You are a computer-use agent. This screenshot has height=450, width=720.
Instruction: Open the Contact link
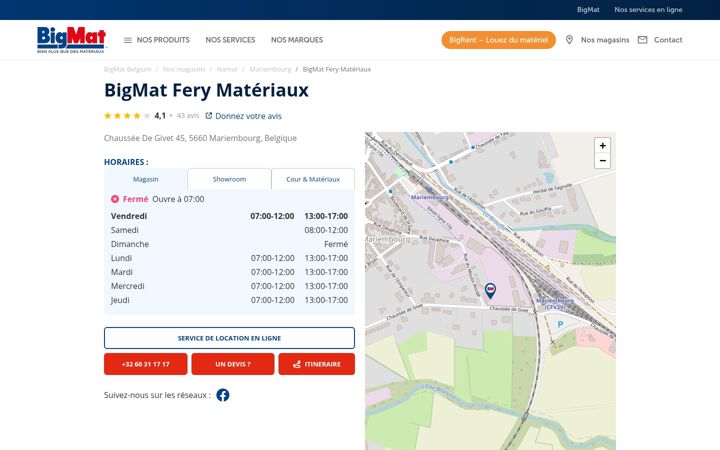coord(668,40)
